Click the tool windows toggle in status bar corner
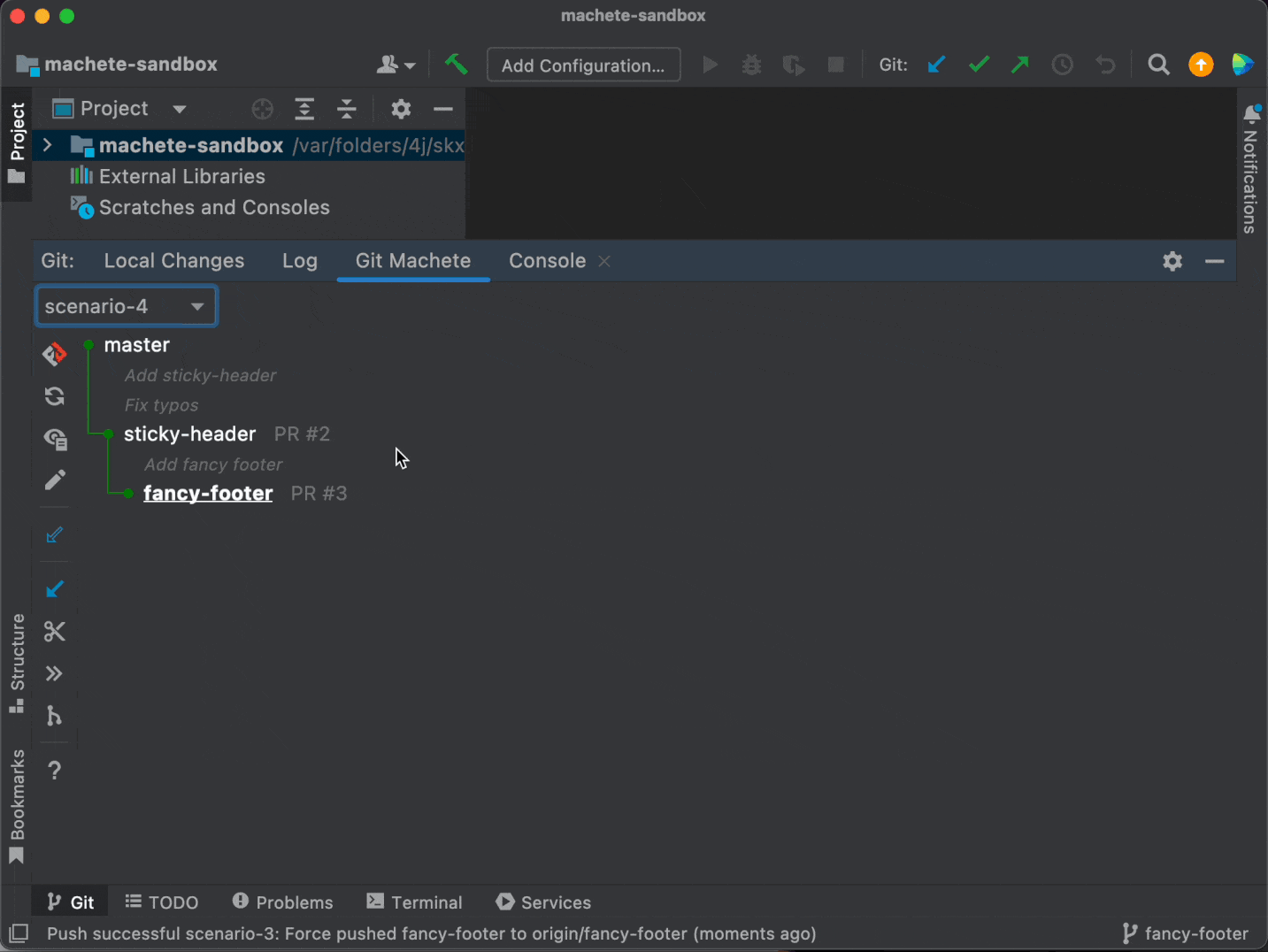1268x952 pixels. (19, 933)
